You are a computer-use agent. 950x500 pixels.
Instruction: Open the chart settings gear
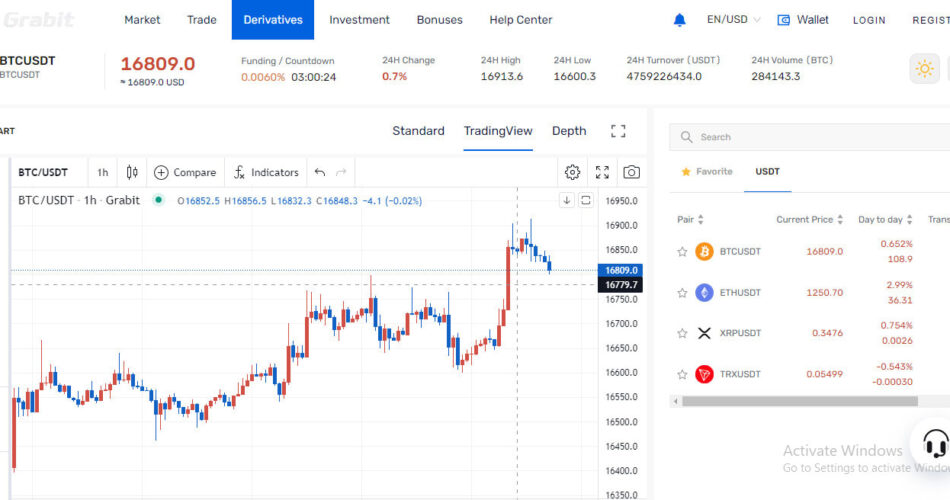[x=572, y=172]
